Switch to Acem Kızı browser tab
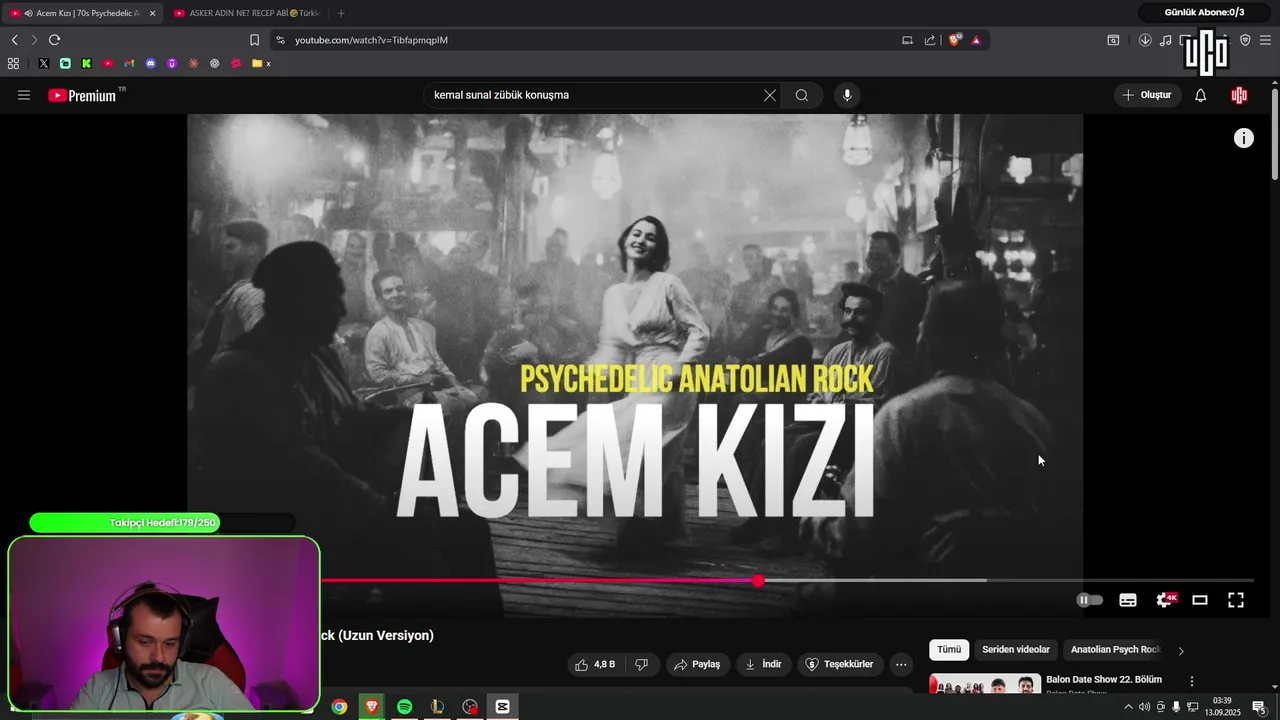 pos(82,13)
